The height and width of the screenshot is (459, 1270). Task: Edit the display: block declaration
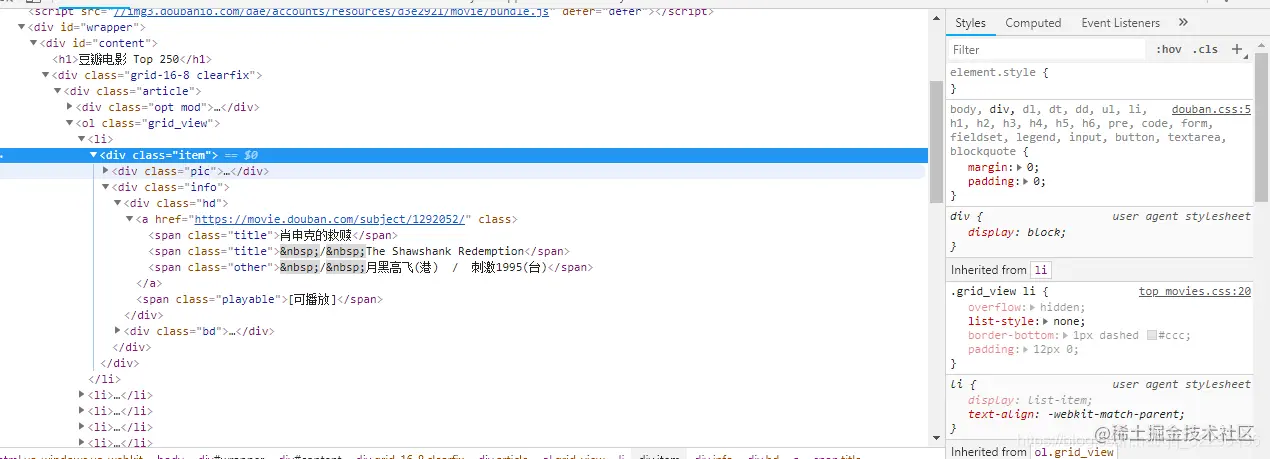click(x=1017, y=232)
